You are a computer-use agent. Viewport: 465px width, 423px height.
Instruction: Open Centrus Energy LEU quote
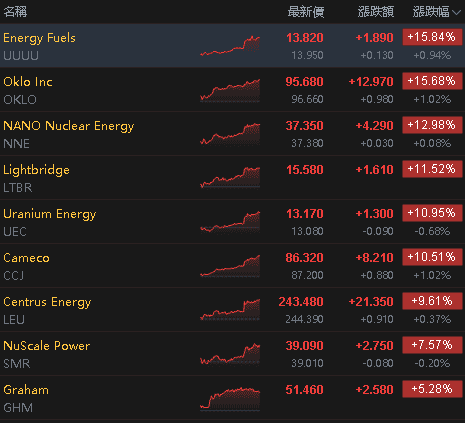[232, 310]
